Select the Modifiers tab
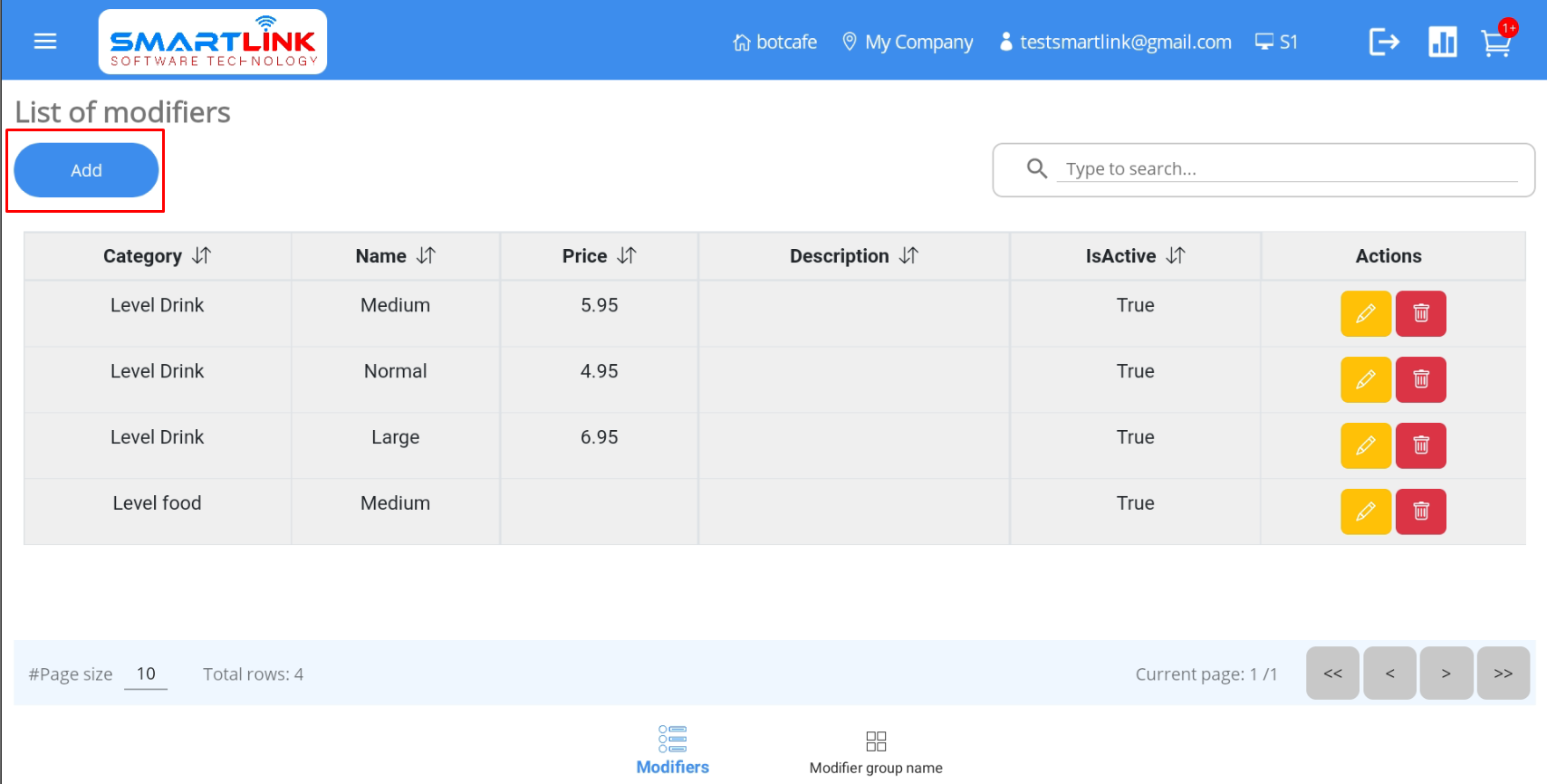The image size is (1547, 784). (672, 751)
